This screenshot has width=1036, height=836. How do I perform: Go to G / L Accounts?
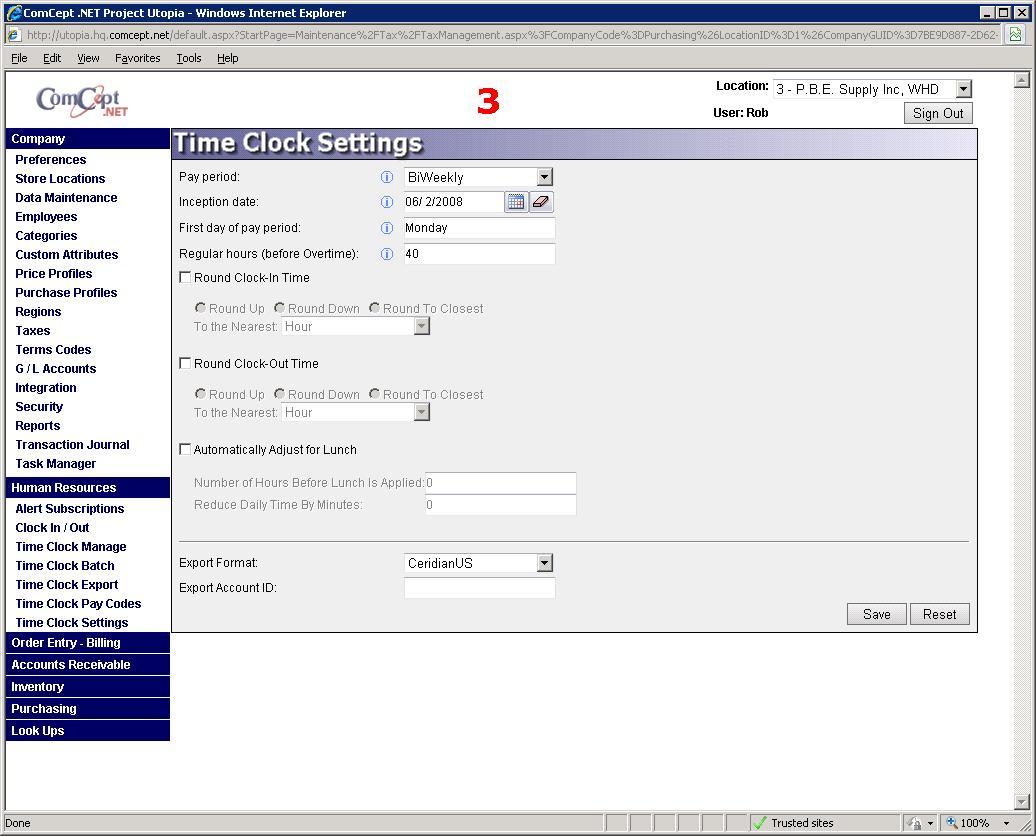click(x=56, y=369)
